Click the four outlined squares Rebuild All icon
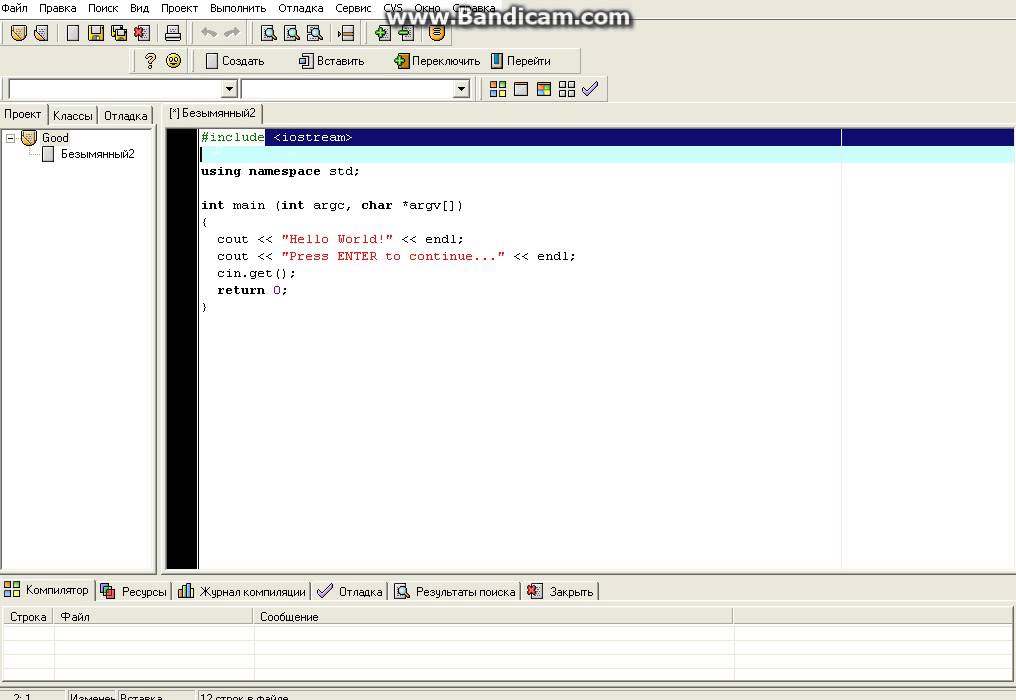Image resolution: width=1016 pixels, height=700 pixels. pyautogui.click(x=567, y=89)
